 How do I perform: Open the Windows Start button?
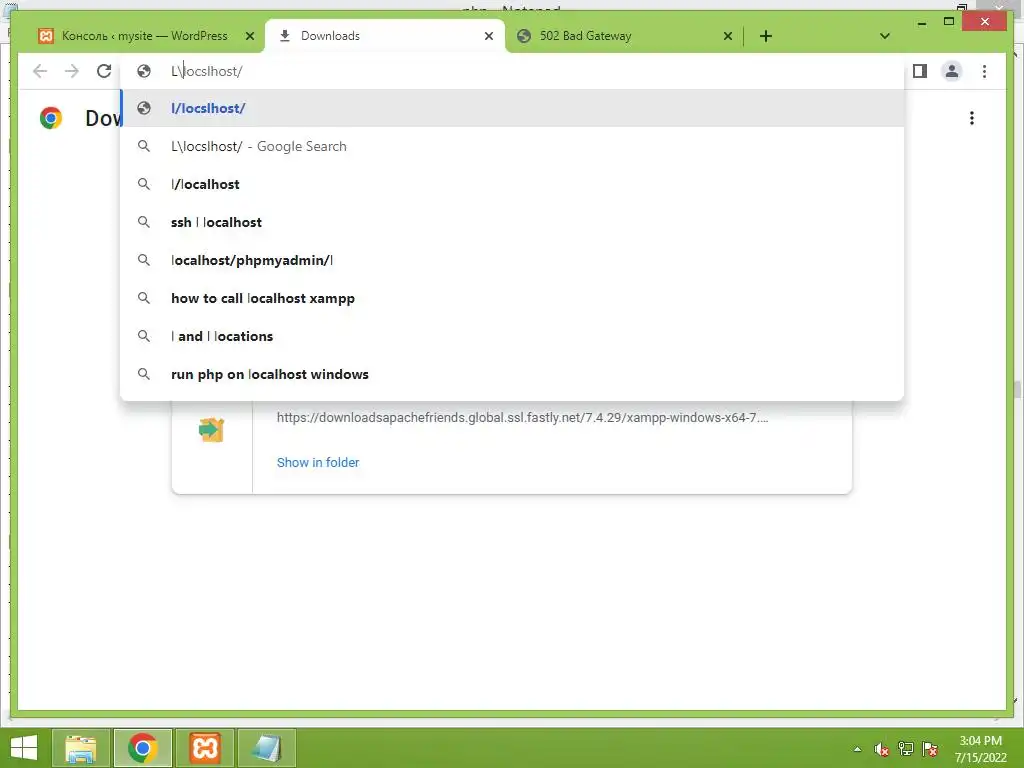pos(24,748)
